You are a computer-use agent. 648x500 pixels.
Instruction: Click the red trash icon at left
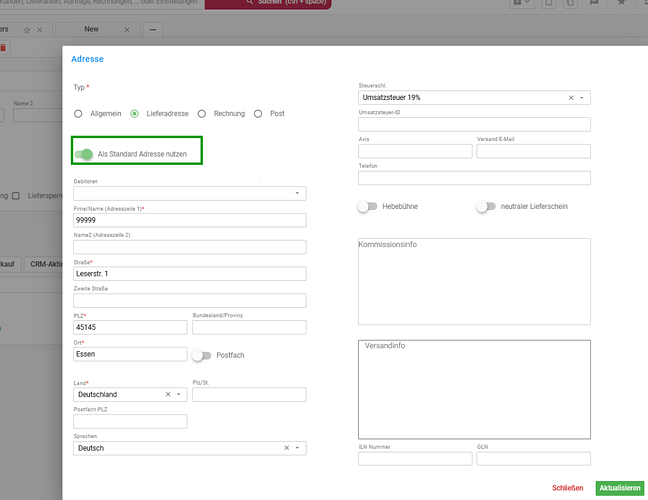click(x=3, y=47)
